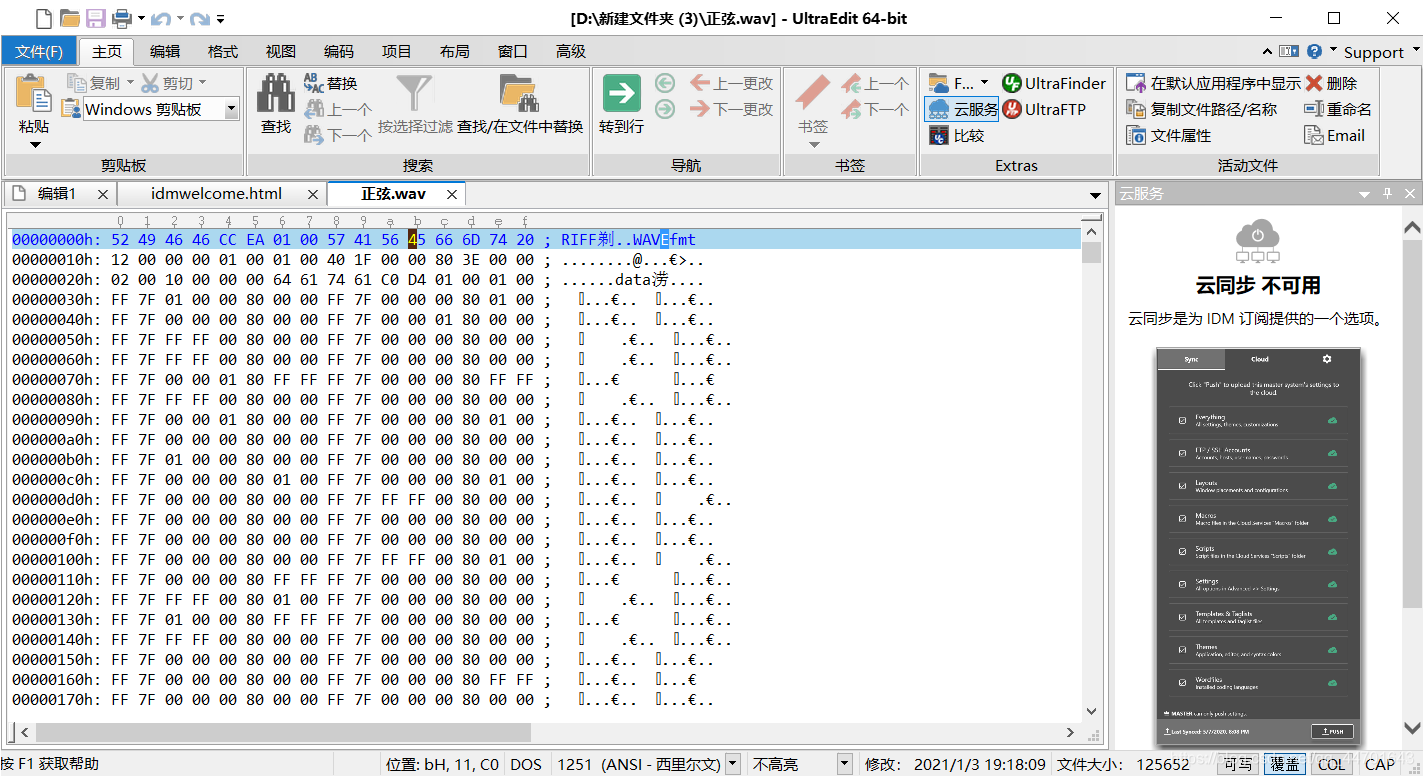Viewport: 1424px width, 777px height.
Task: Click the Print icon in quick access toolbar
Action: (122, 18)
